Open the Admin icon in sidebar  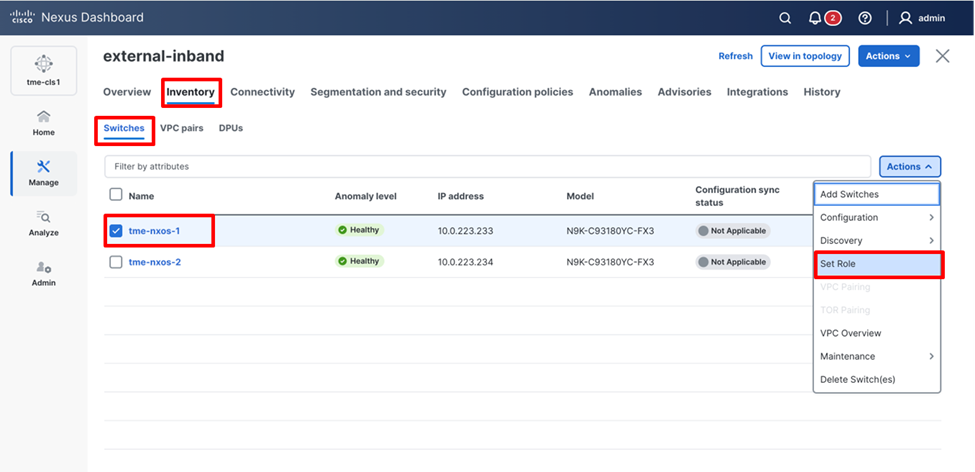tap(44, 273)
